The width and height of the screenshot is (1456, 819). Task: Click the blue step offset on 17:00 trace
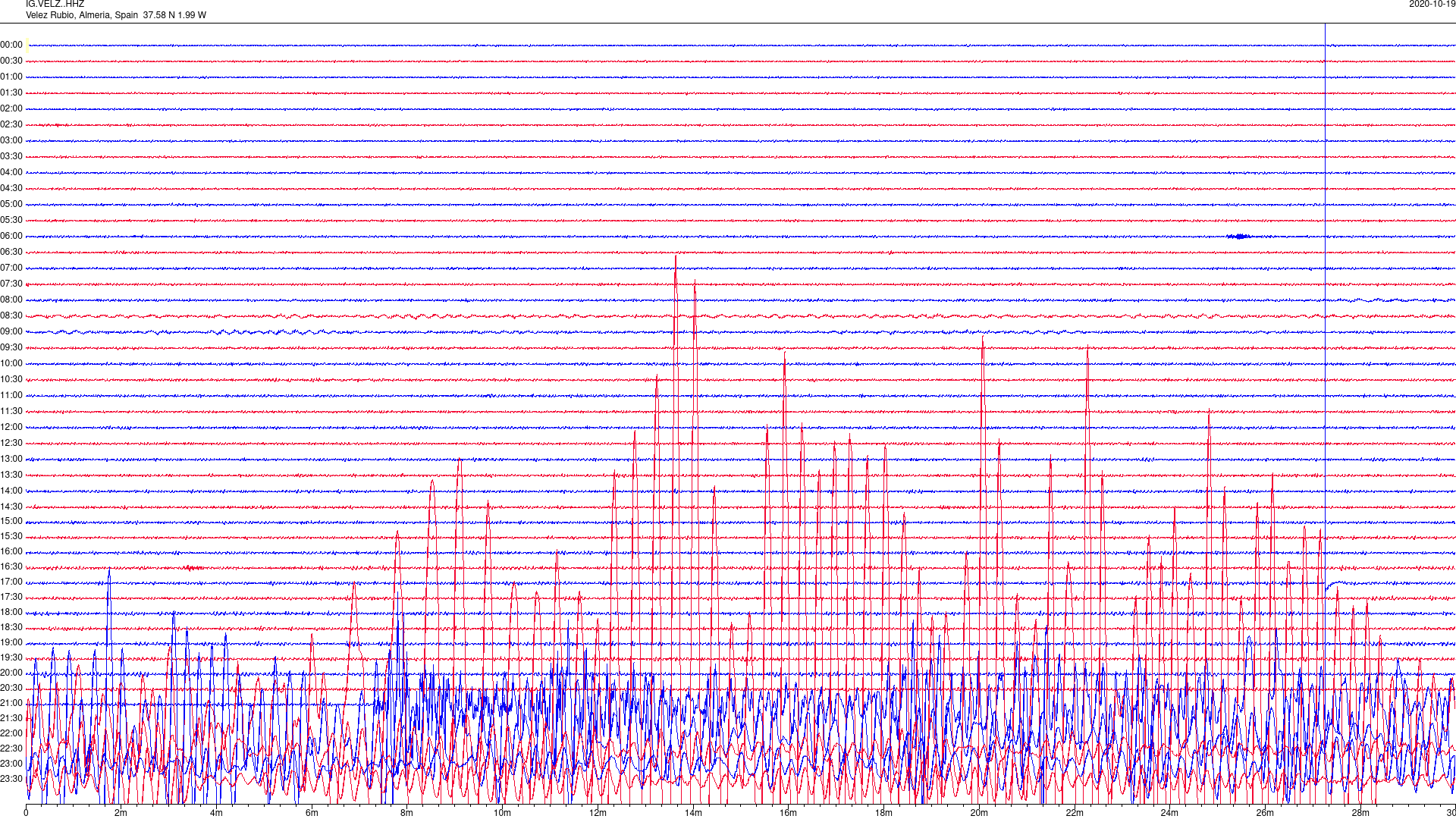click(x=1335, y=585)
